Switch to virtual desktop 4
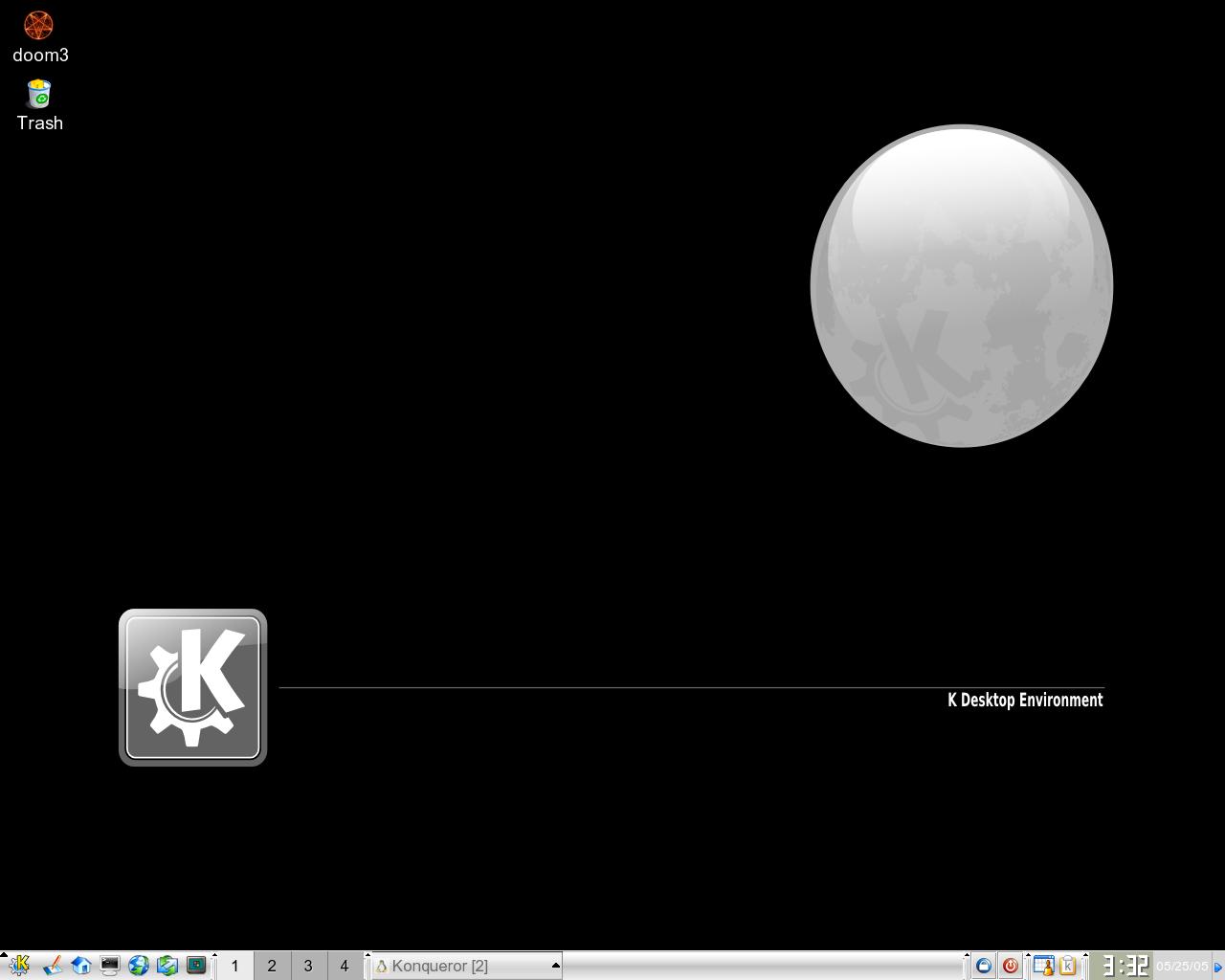1225x980 pixels. [x=345, y=966]
